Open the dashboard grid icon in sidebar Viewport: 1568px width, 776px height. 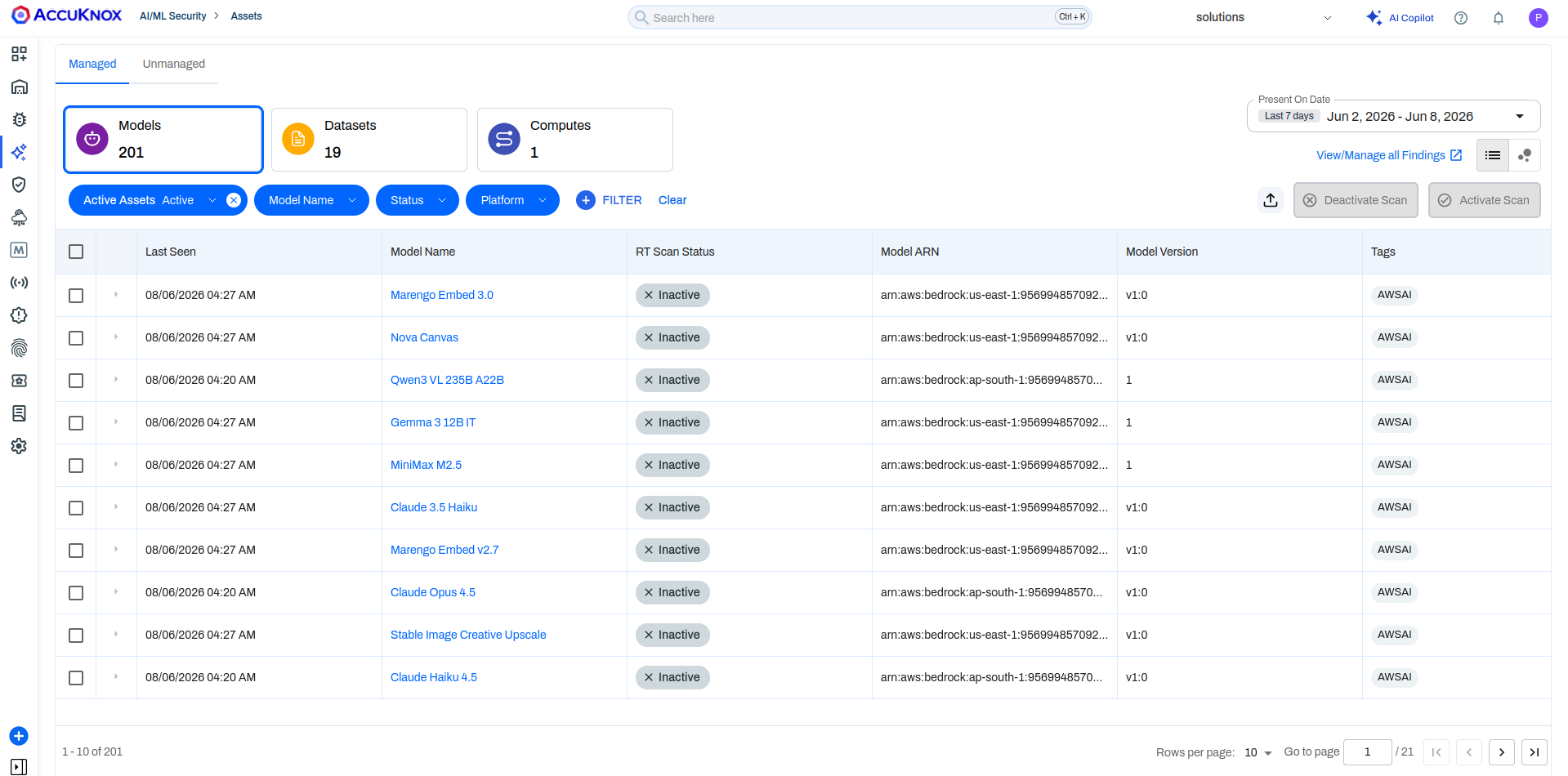19,54
